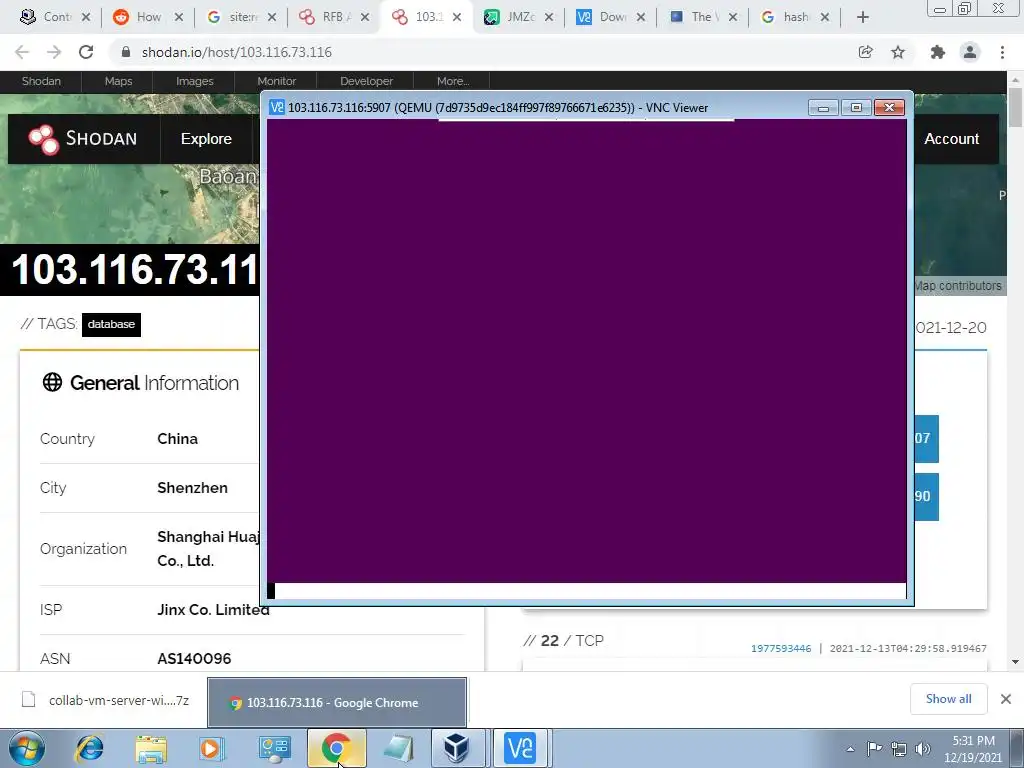Open the Explore link on Shodan
The width and height of the screenshot is (1024, 768).
[206, 139]
